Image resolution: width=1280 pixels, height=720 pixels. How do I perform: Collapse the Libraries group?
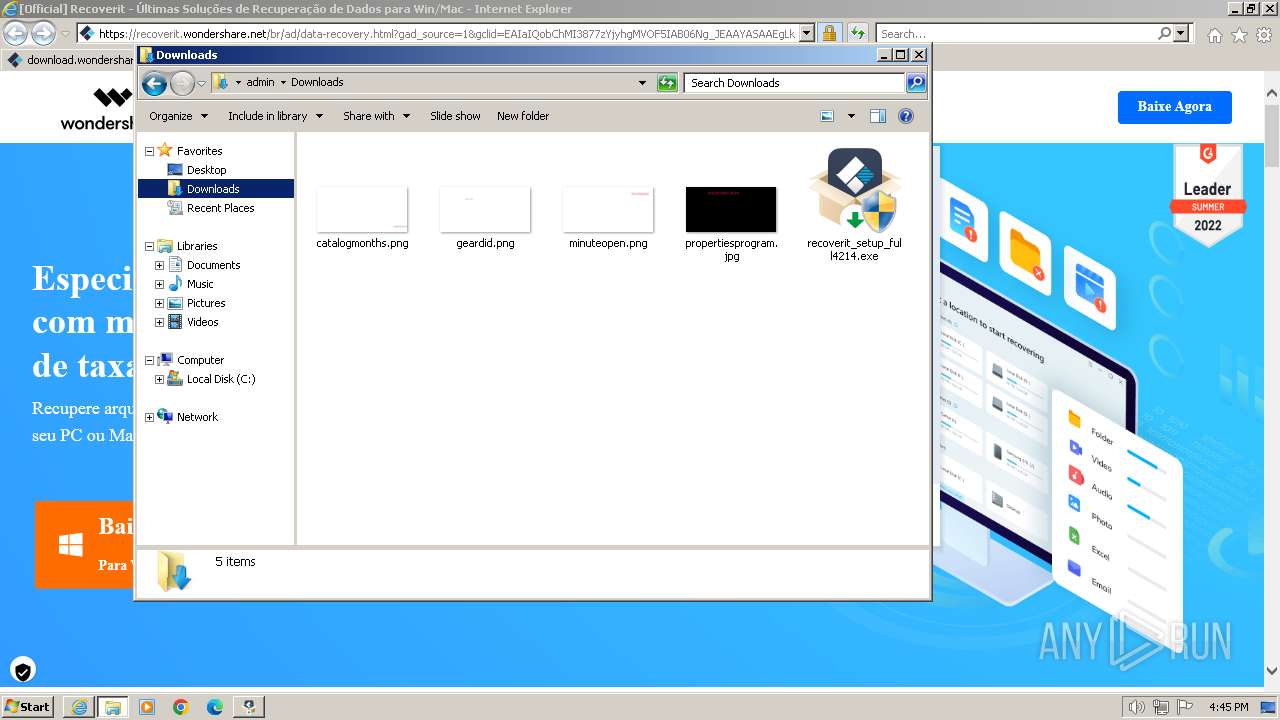[149, 246]
